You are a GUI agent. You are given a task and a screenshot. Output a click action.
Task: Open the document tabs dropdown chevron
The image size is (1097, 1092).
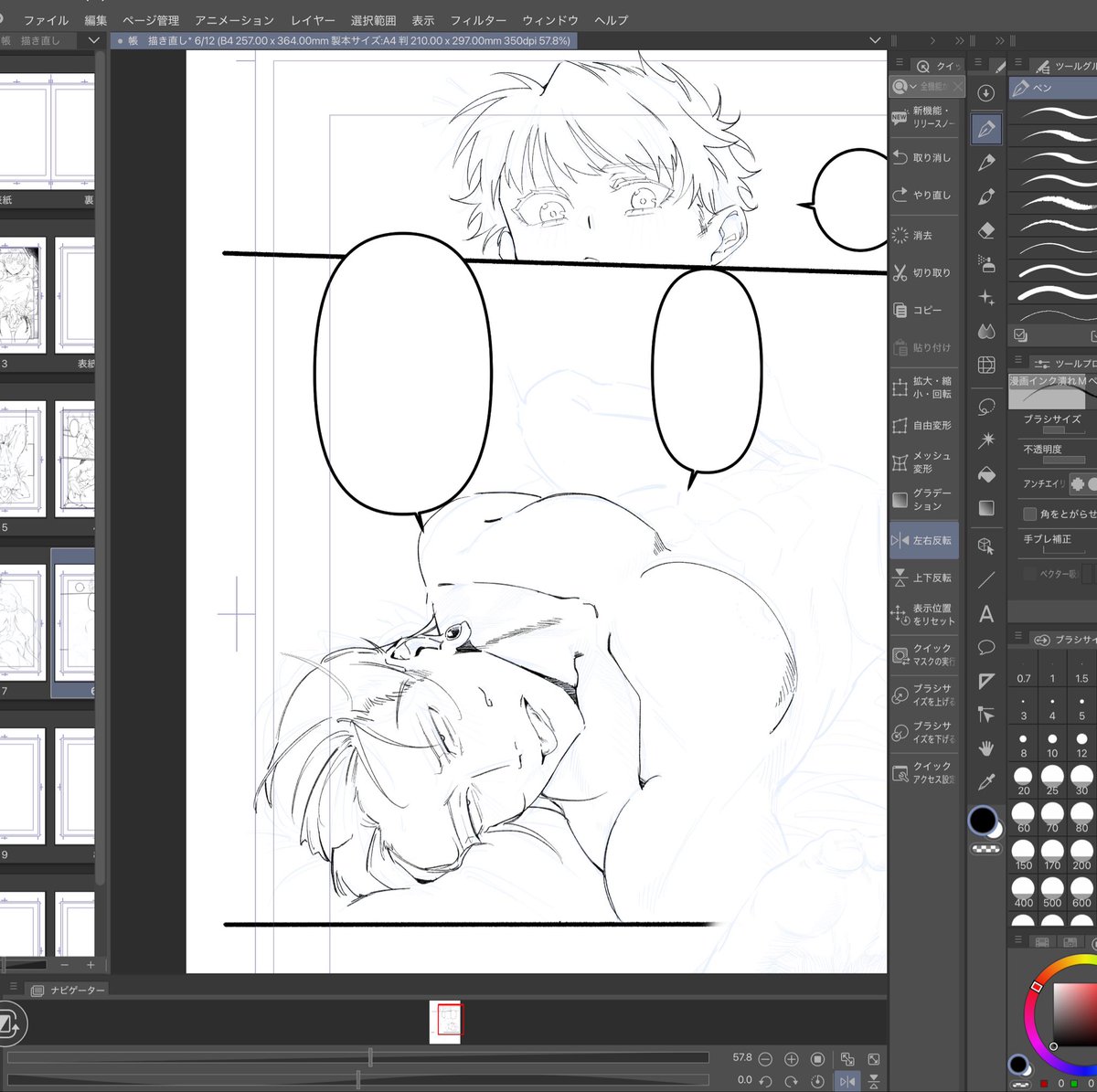tap(875, 40)
